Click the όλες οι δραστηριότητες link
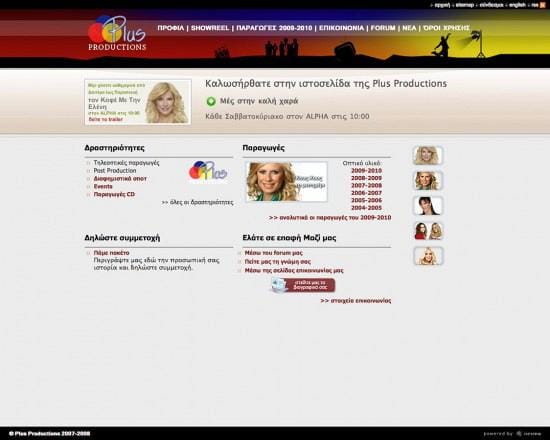The height and width of the screenshot is (440, 550). point(197,202)
